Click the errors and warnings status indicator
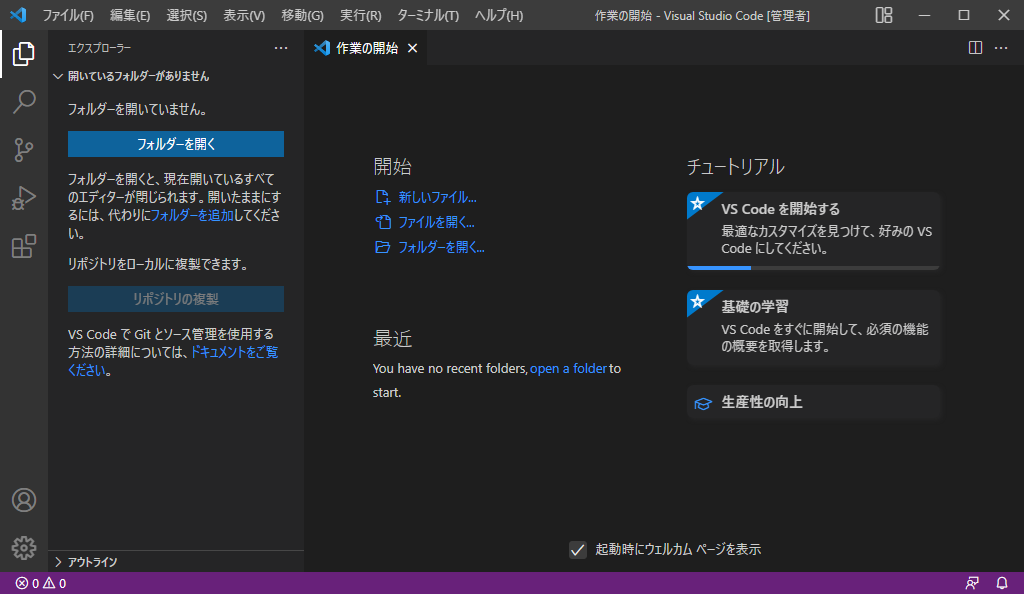This screenshot has height=594, width=1024. pyautogui.click(x=40, y=584)
